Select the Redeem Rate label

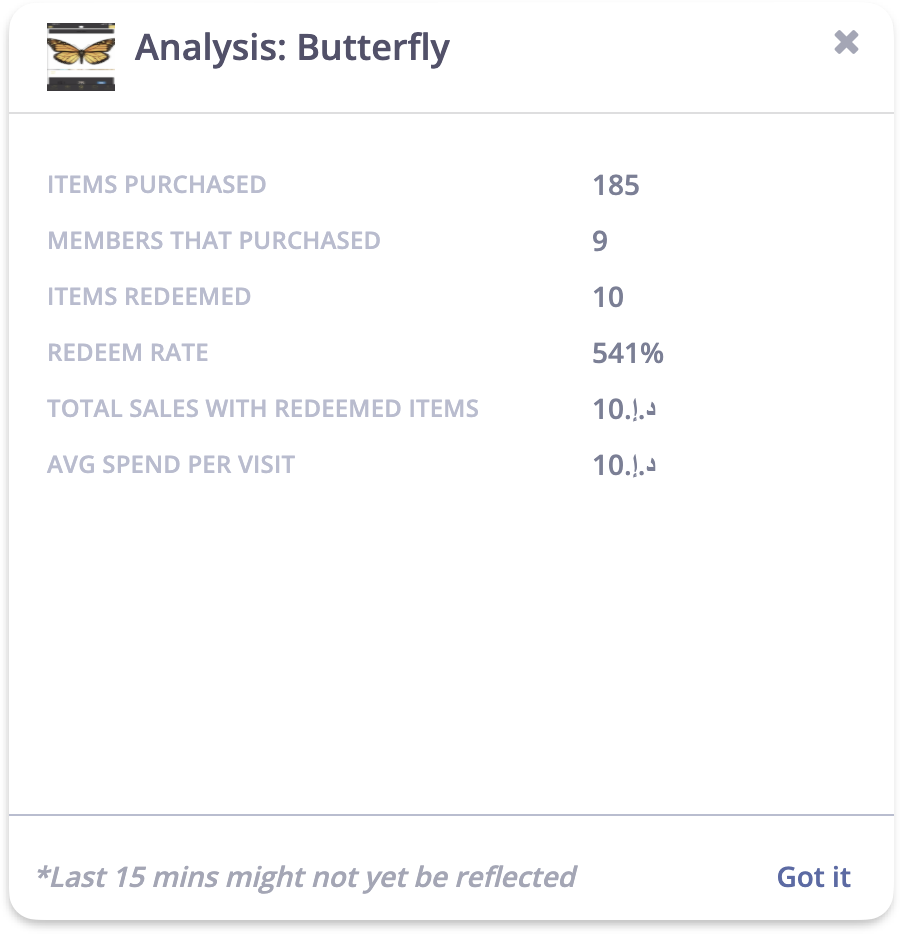click(x=127, y=353)
